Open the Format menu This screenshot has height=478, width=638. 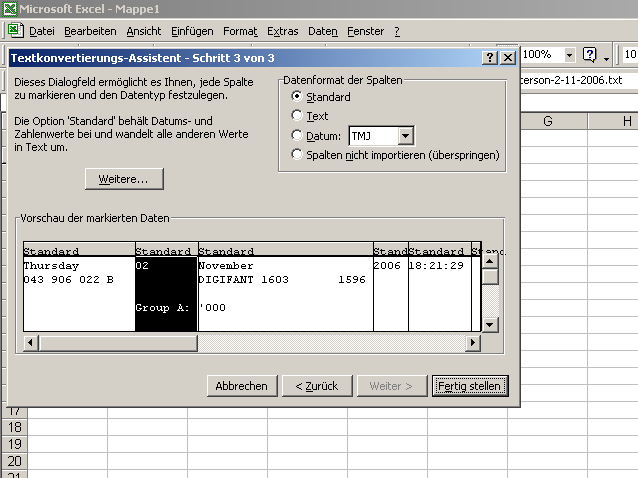pyautogui.click(x=240, y=31)
